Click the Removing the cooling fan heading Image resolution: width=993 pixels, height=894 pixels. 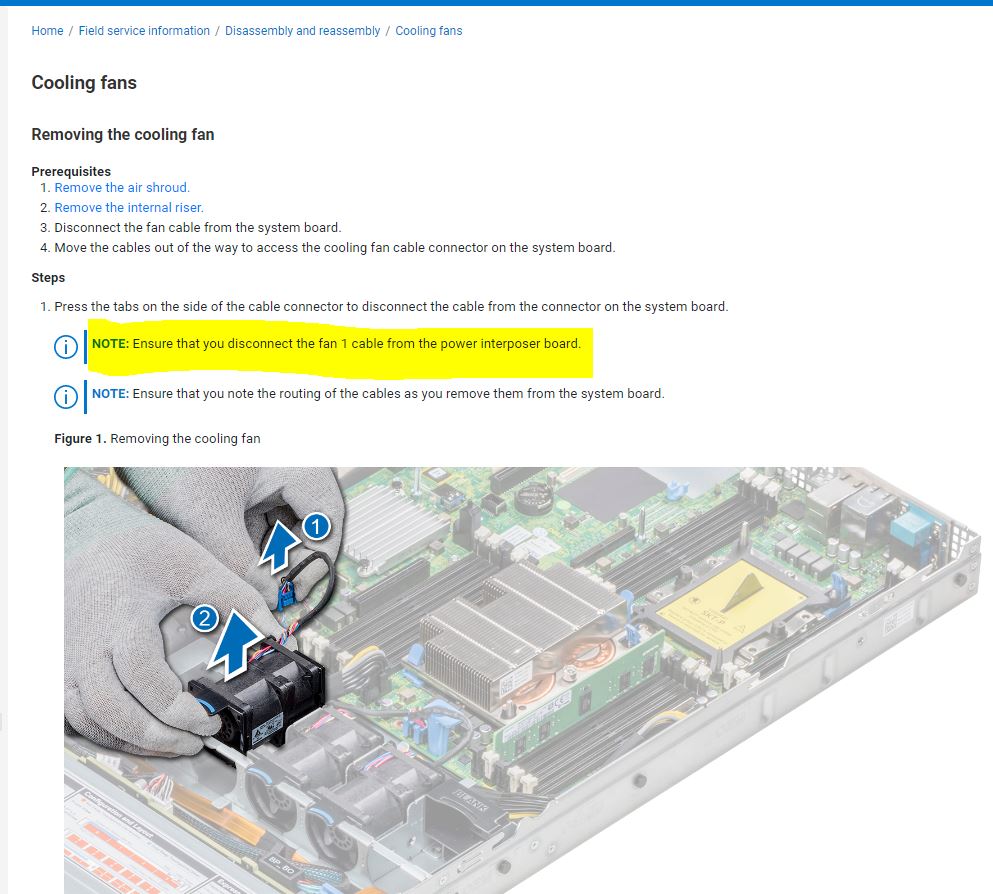click(x=122, y=134)
